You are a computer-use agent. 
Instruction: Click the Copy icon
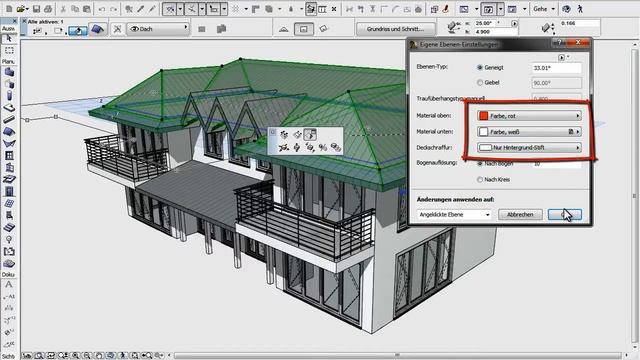click(x=75, y=9)
